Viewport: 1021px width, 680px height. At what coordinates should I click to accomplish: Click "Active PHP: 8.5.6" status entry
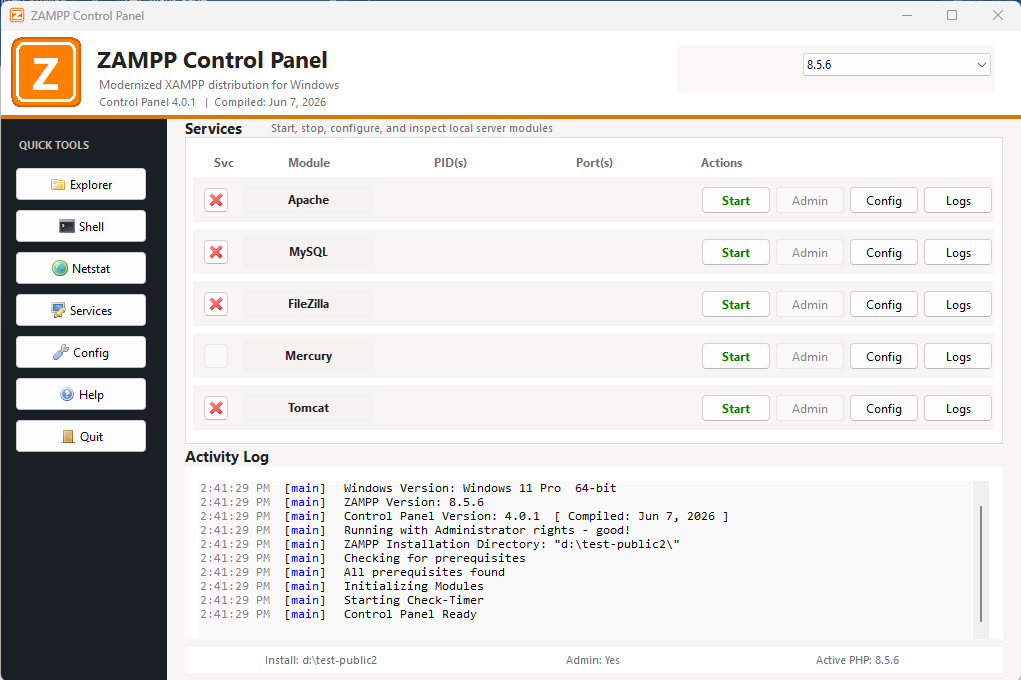tap(858, 660)
